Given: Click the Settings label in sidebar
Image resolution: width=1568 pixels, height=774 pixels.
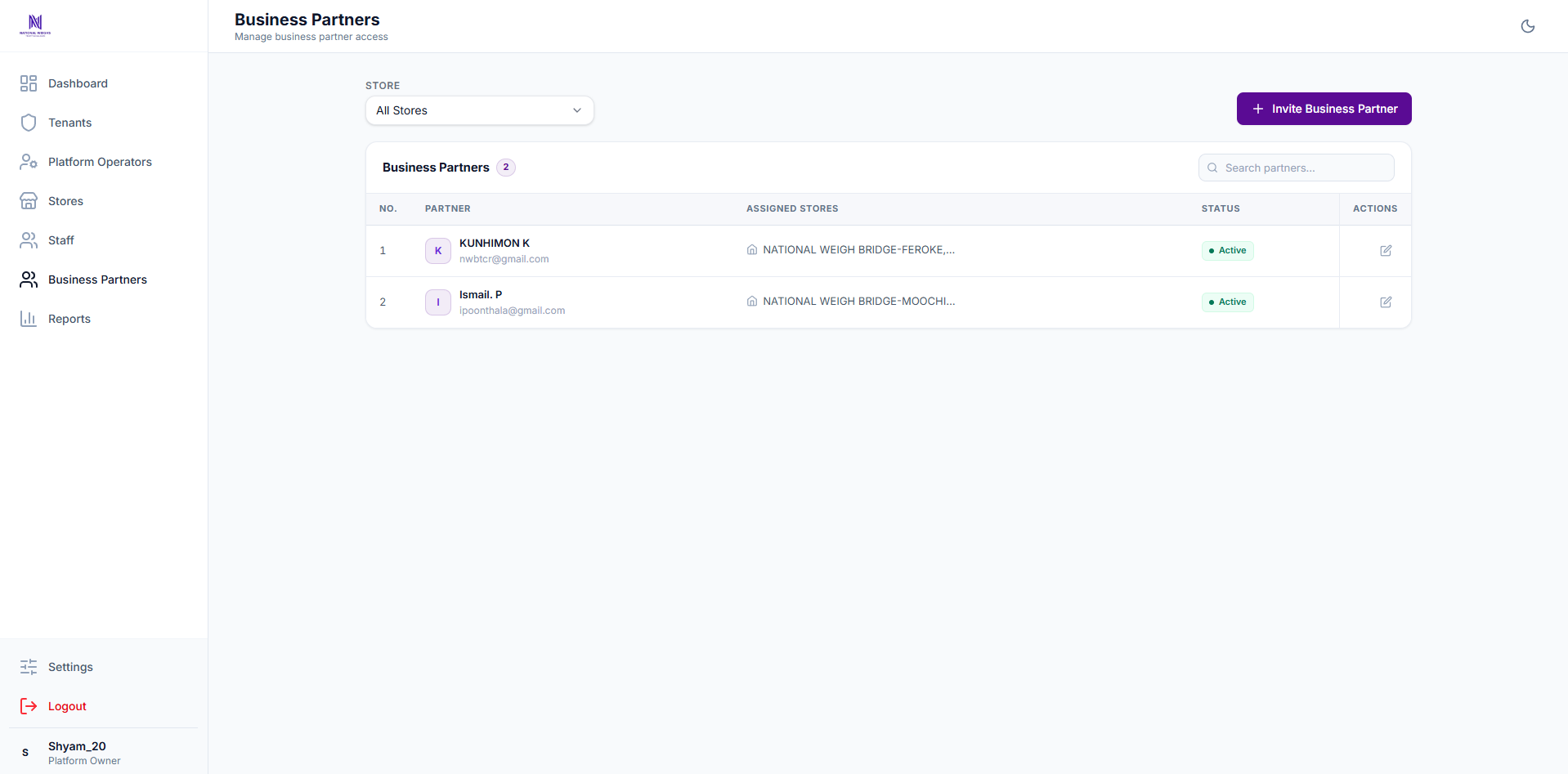Looking at the screenshot, I should 70,667.
